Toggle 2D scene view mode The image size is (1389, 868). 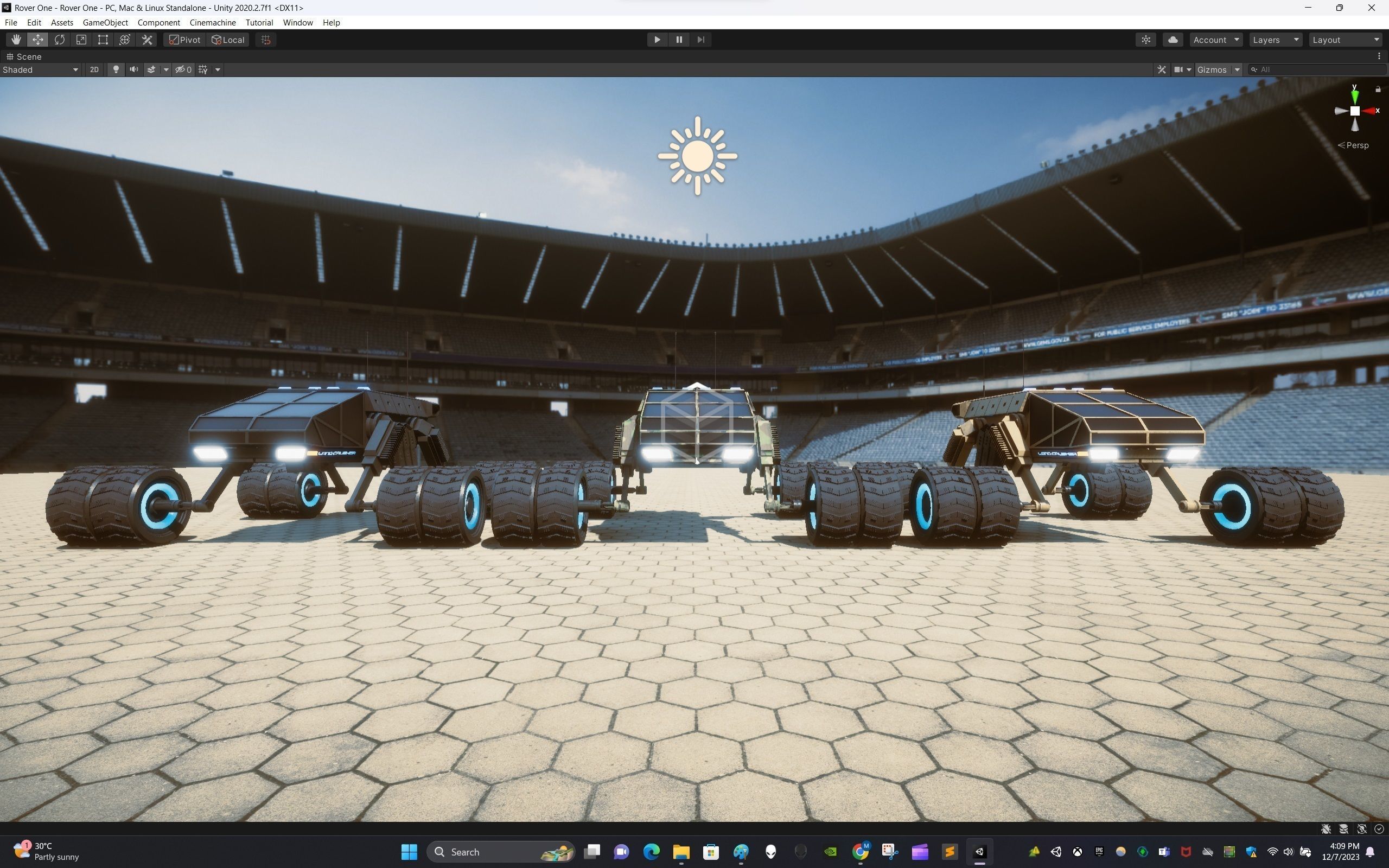pos(94,69)
